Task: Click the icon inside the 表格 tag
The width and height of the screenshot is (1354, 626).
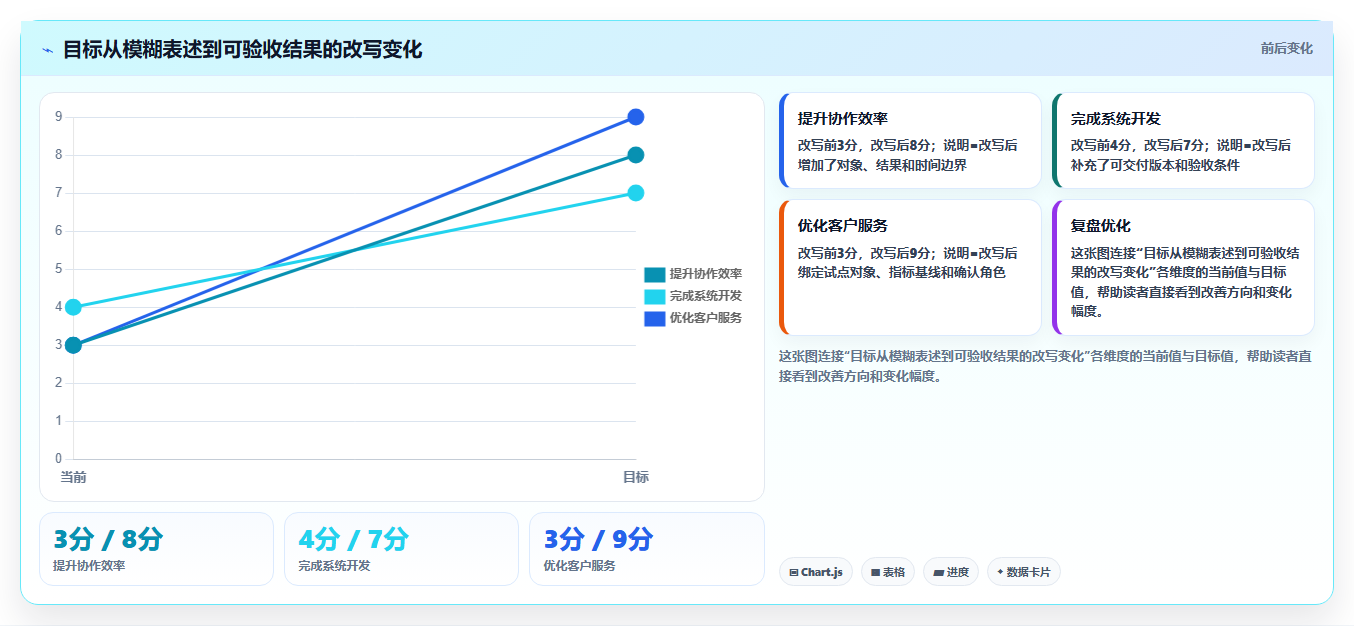Action: pyautogui.click(x=875, y=573)
